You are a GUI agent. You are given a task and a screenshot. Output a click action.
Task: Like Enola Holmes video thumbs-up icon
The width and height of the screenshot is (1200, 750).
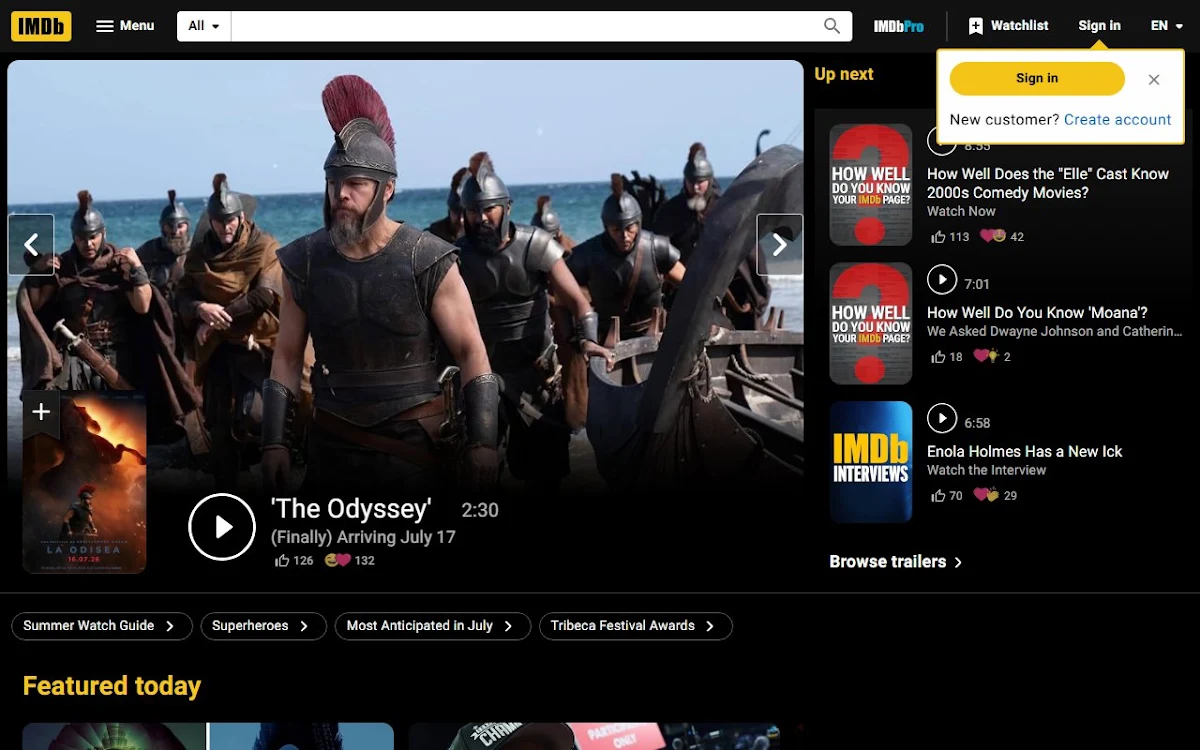point(938,496)
